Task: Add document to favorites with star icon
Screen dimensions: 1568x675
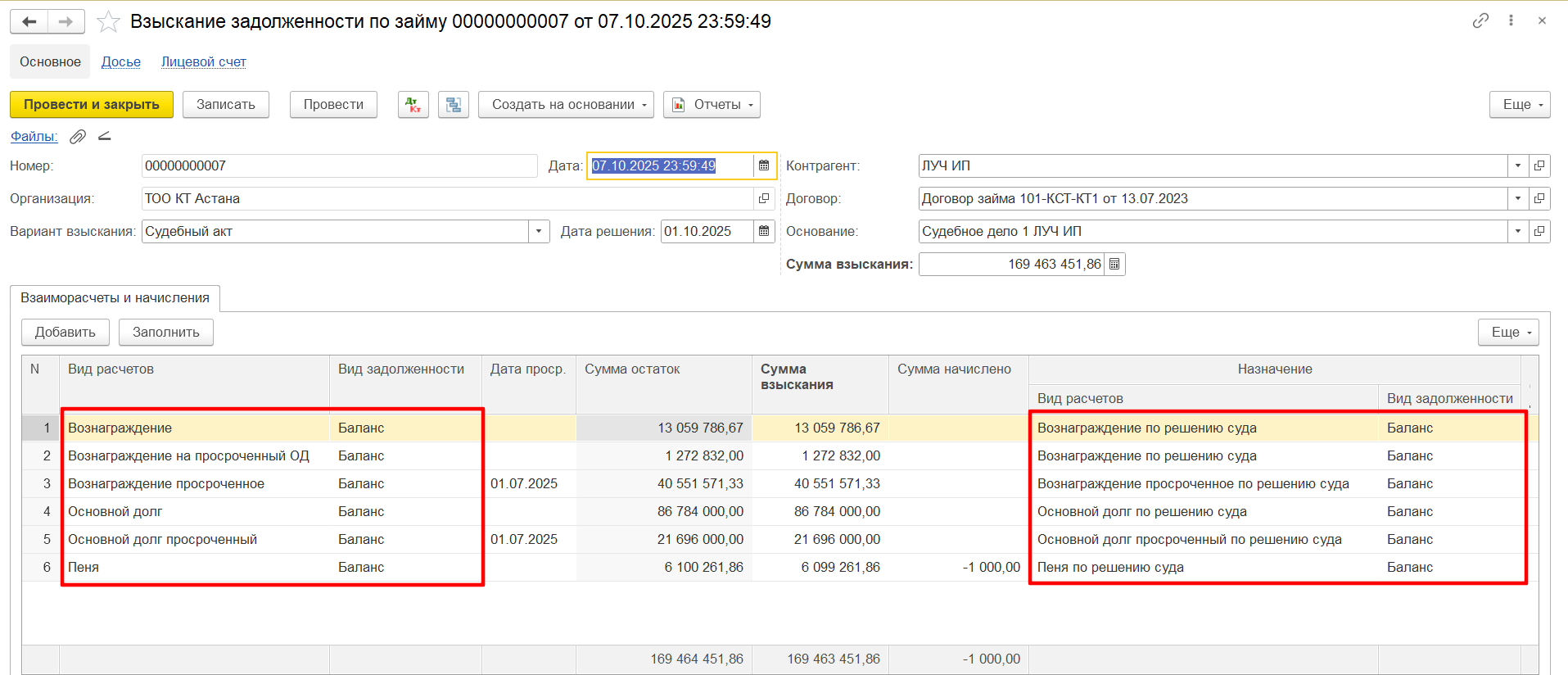Action: [x=108, y=21]
